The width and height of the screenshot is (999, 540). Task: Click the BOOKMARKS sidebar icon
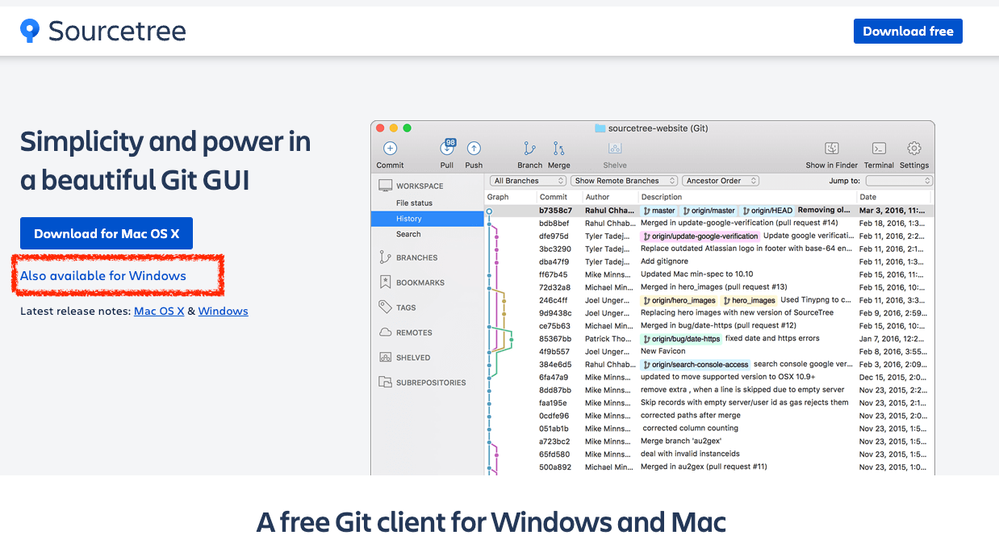(385, 282)
